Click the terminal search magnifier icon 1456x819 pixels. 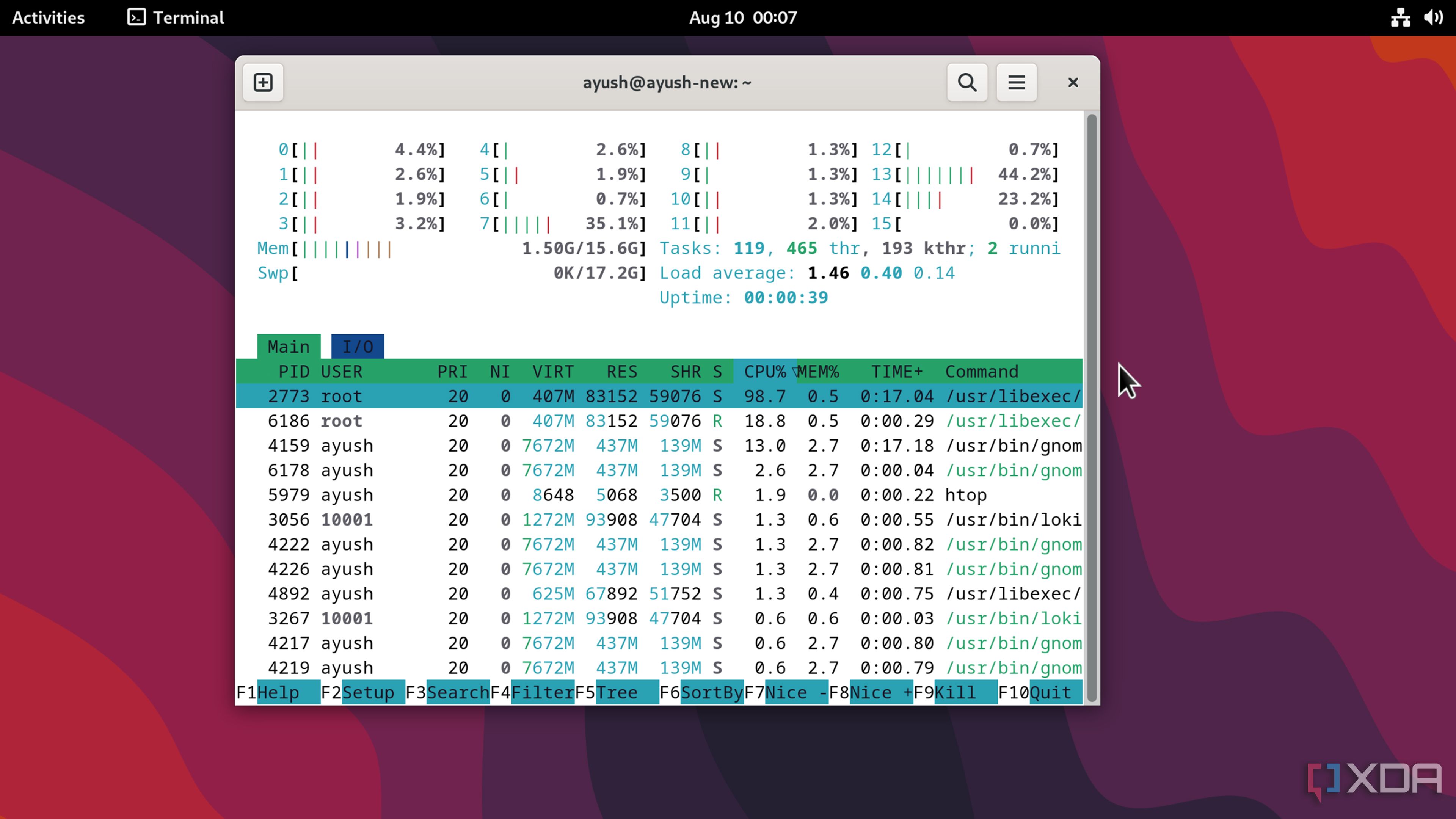pyautogui.click(x=967, y=83)
